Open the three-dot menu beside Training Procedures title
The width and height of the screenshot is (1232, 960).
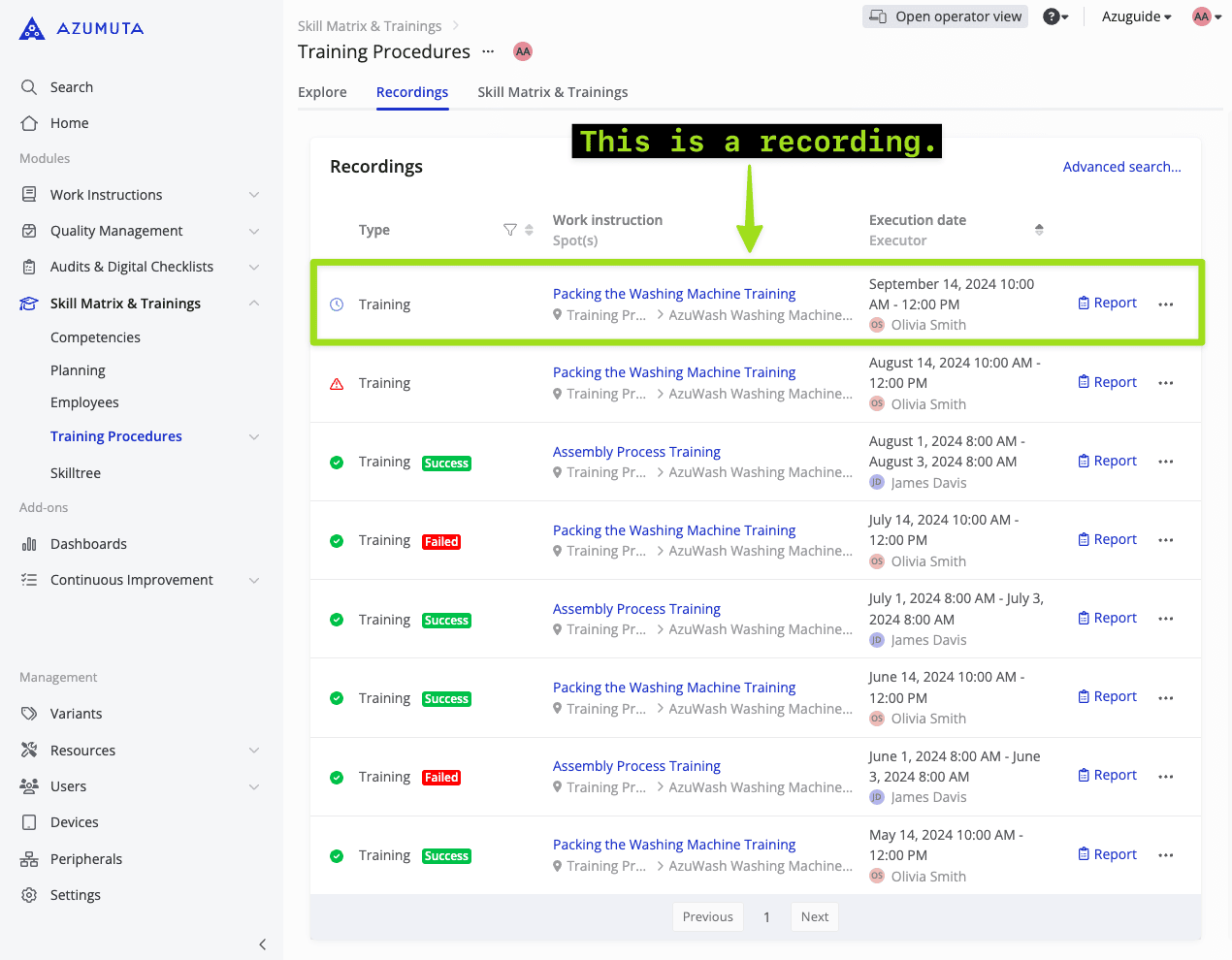[488, 51]
